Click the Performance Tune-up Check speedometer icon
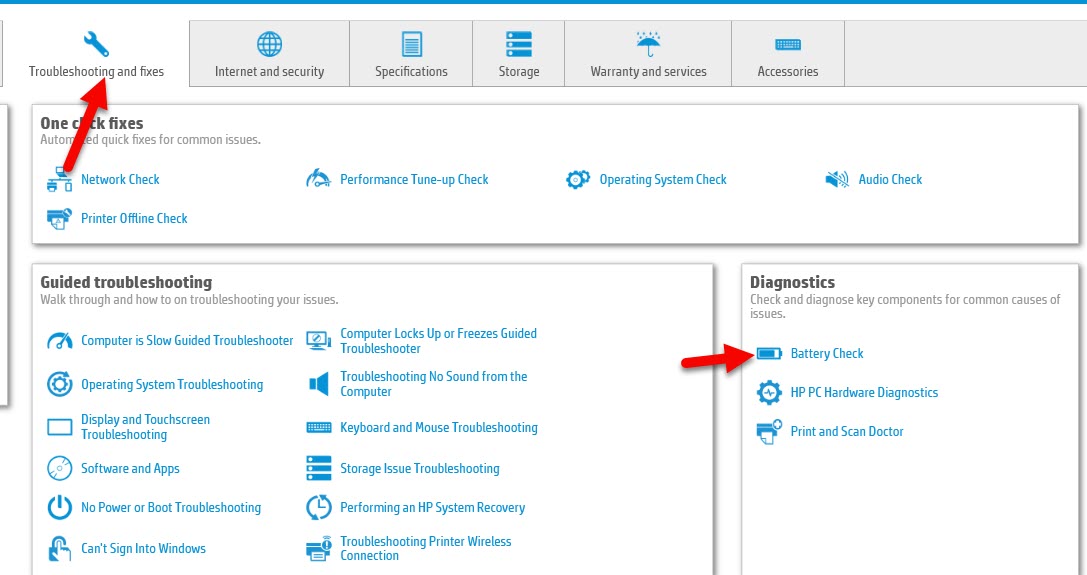Image resolution: width=1087 pixels, height=575 pixels. (x=318, y=180)
